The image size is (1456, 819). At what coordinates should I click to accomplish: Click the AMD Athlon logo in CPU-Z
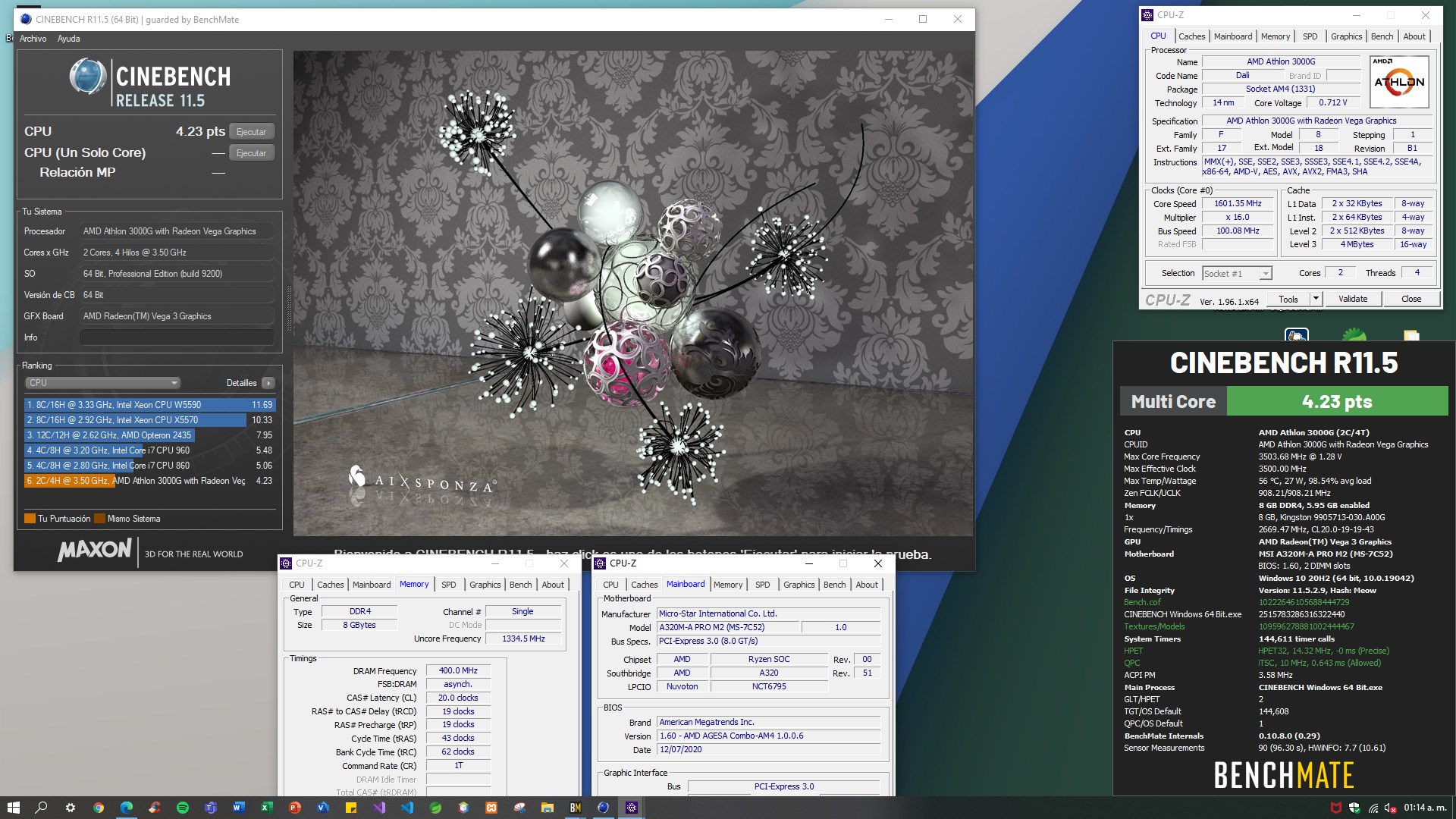click(x=1399, y=81)
